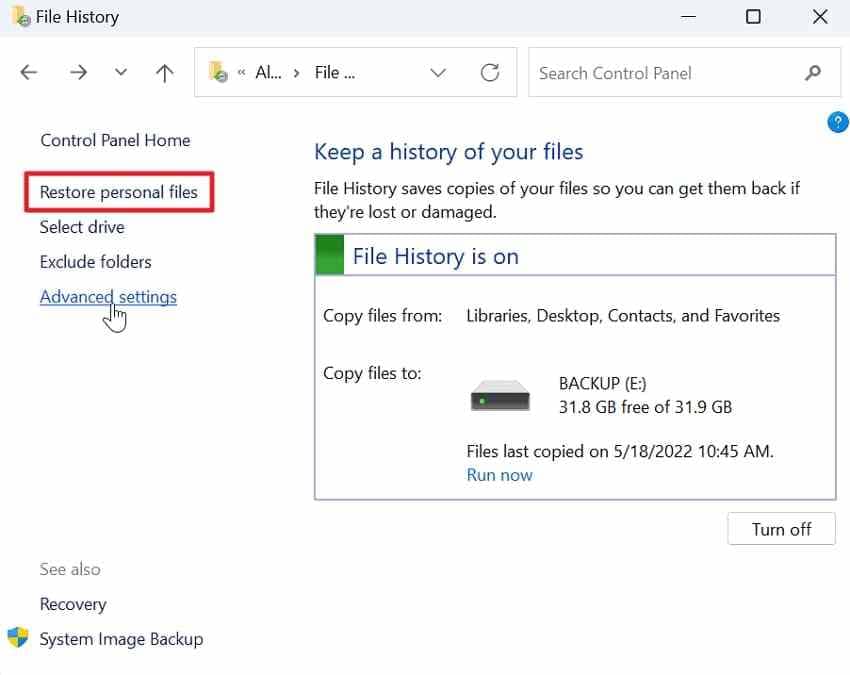This screenshot has width=850, height=675.
Task: Go up one level with up arrow
Action: [165, 73]
